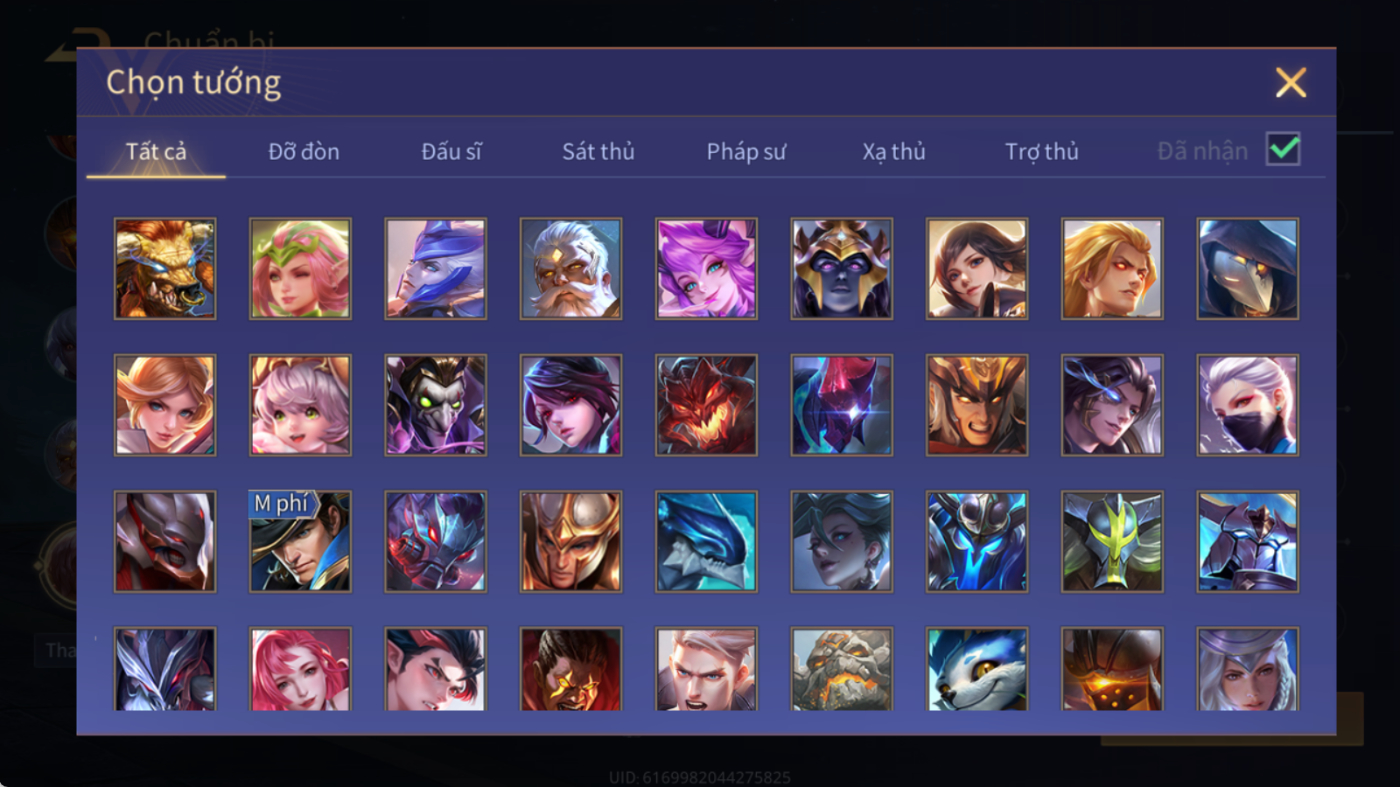Select the blue shark hero portrait

point(706,541)
